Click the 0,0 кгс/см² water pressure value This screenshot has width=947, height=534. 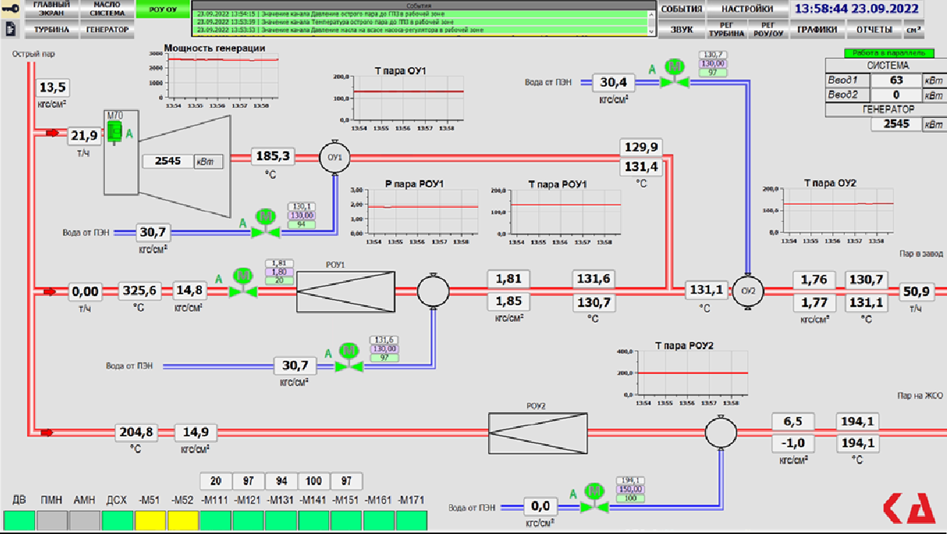tap(540, 506)
